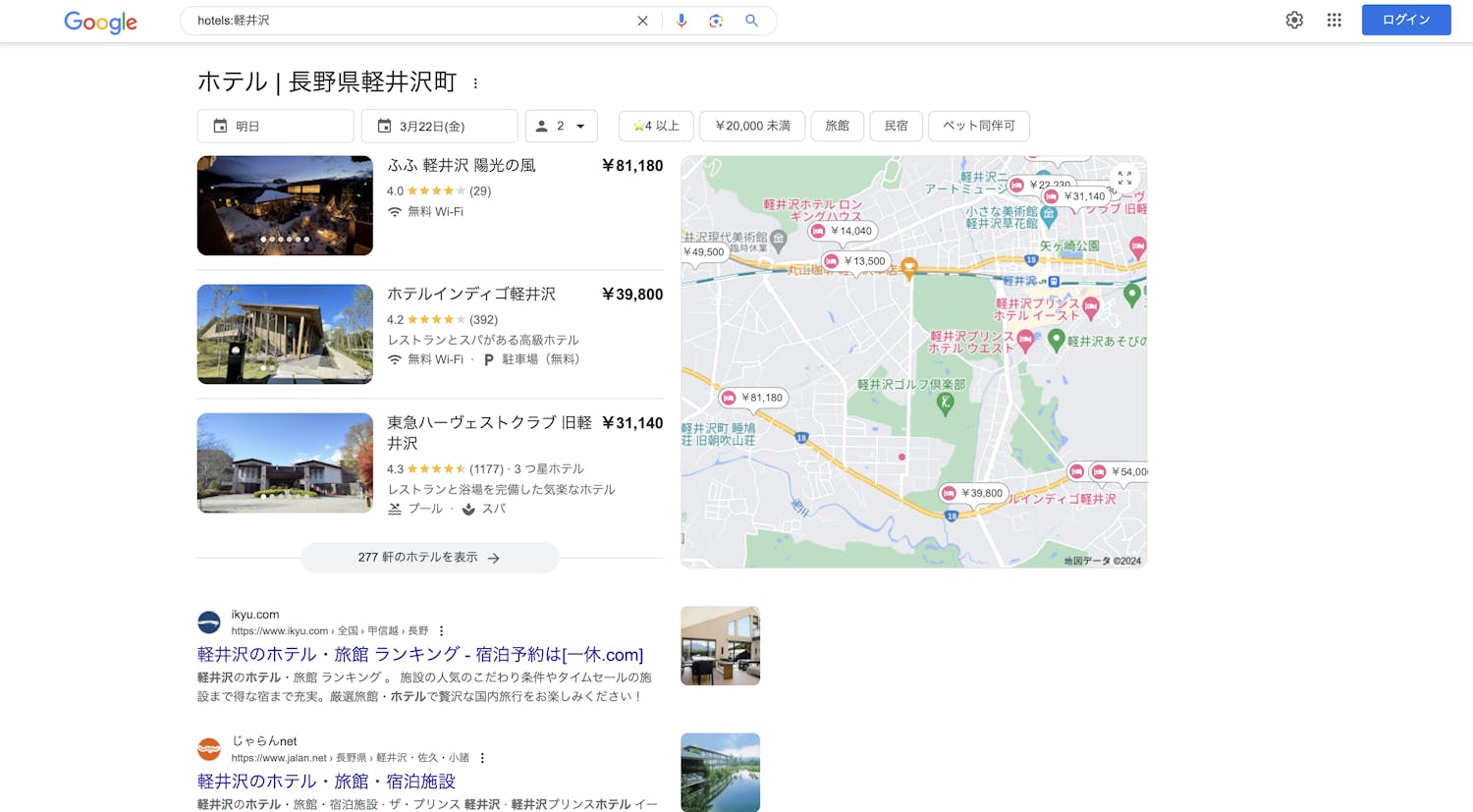Click the ログイン button
This screenshot has width=1473, height=812.
(x=1406, y=20)
